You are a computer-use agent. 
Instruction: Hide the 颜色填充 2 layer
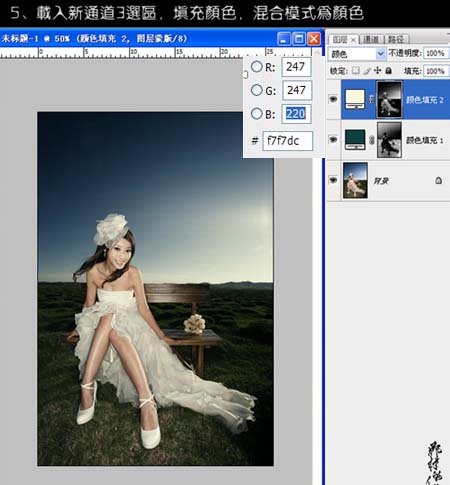tap(333, 99)
